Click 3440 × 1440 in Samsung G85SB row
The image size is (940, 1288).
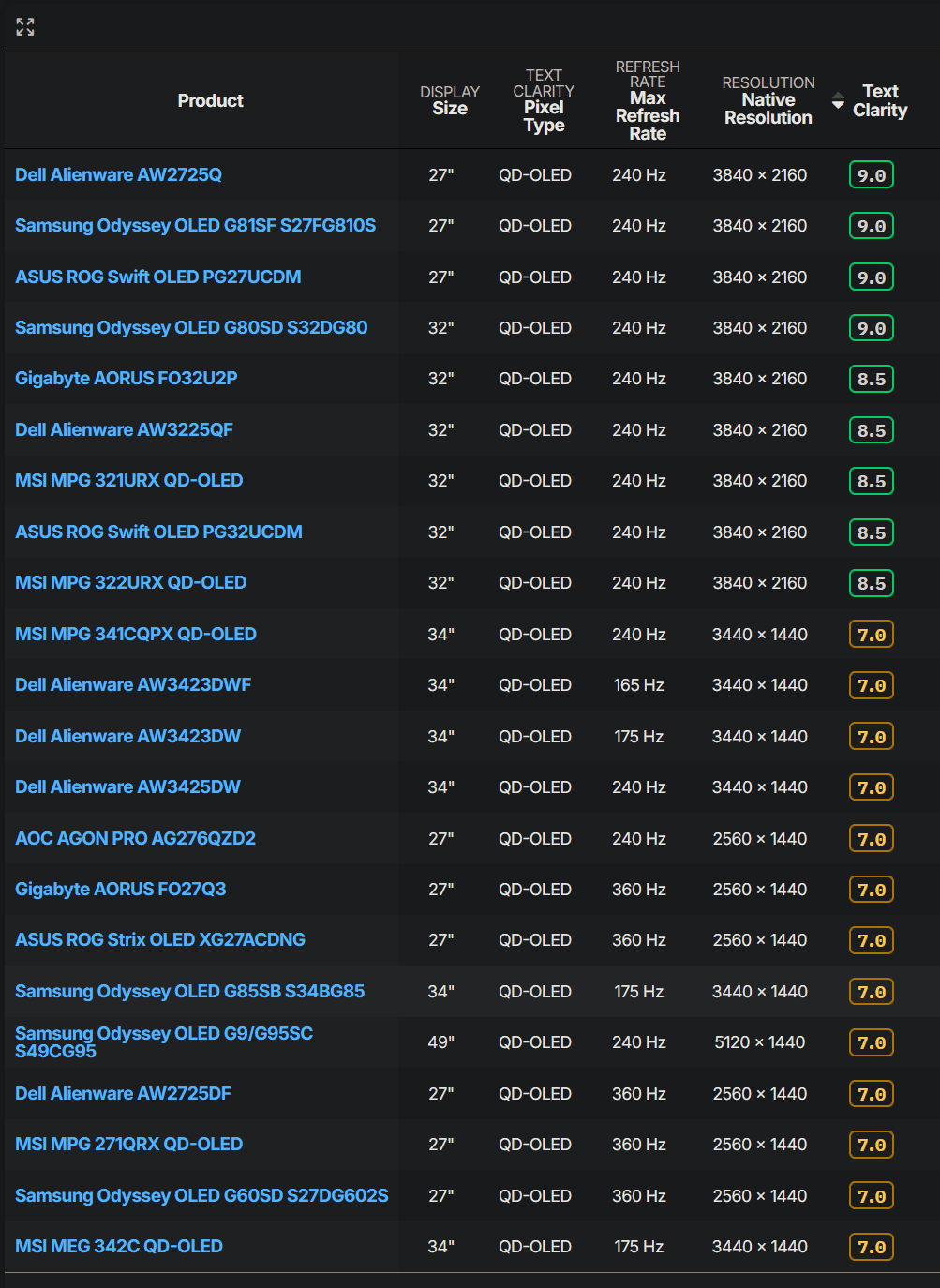coord(760,991)
